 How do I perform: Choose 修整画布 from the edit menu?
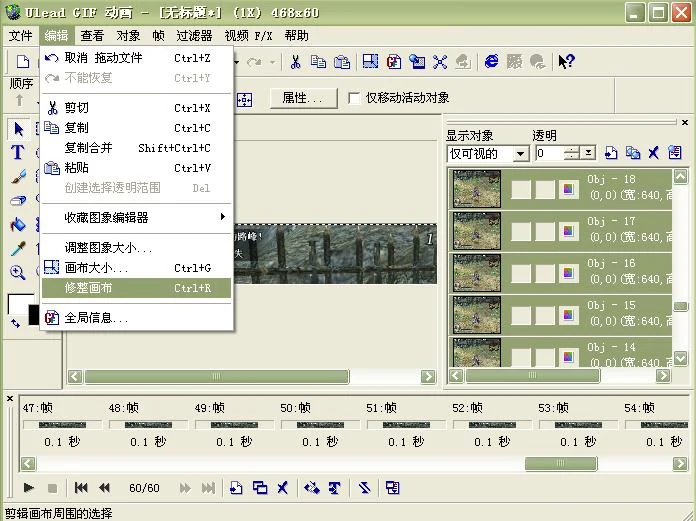click(137, 288)
